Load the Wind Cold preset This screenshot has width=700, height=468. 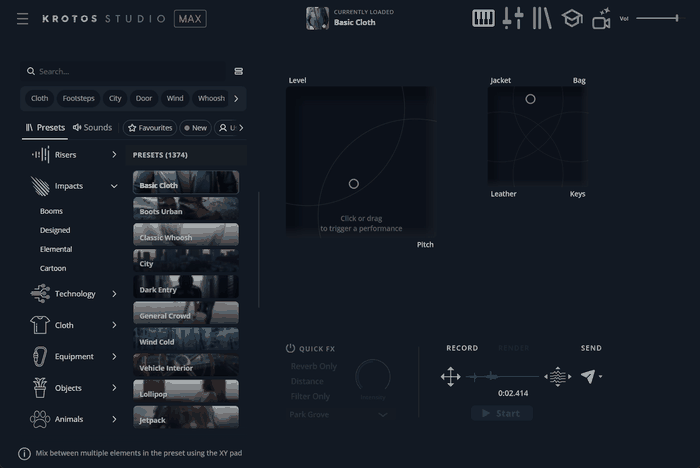coord(186,339)
